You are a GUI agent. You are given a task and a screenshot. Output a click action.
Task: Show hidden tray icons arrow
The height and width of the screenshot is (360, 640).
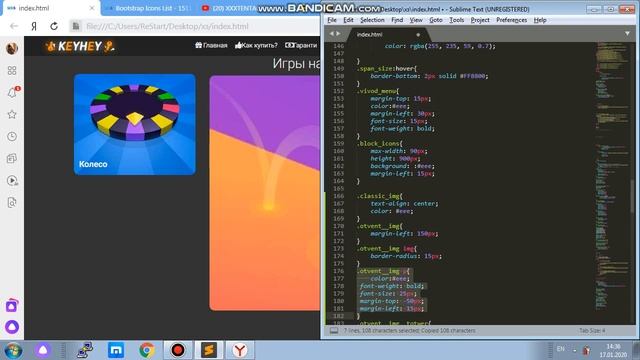point(574,350)
